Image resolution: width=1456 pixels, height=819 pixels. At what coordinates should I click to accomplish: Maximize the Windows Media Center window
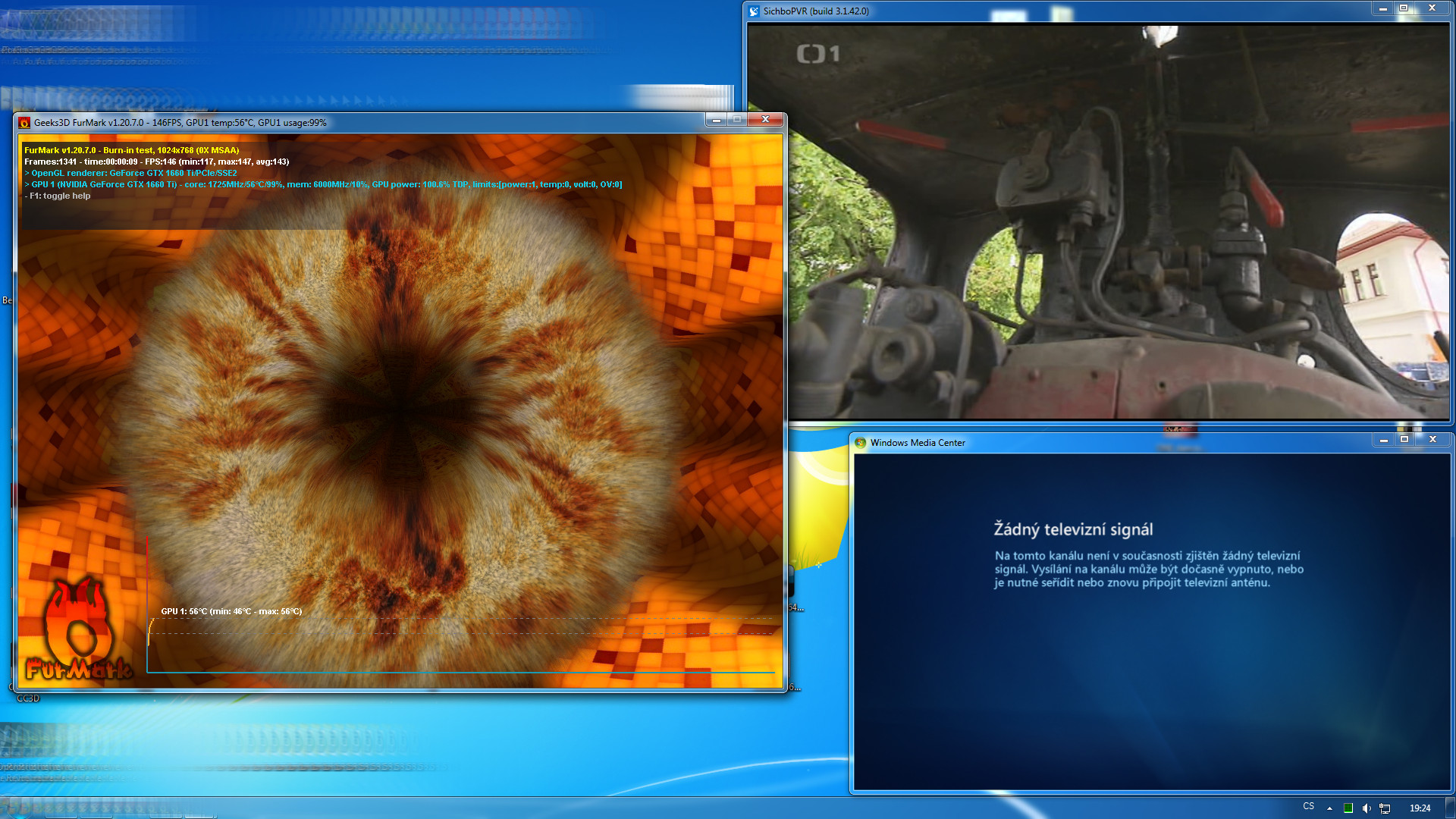(x=1404, y=440)
